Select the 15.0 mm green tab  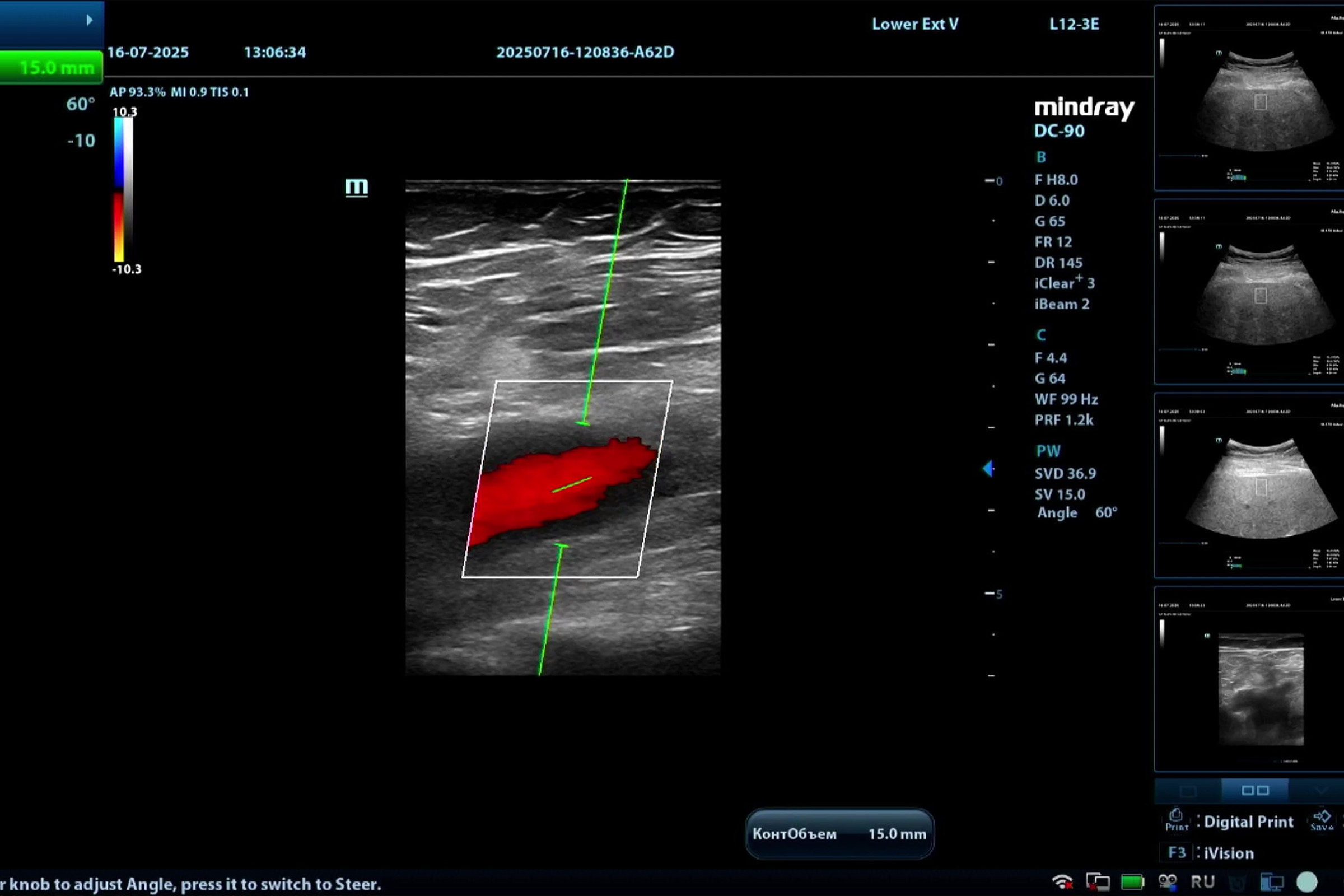(x=52, y=67)
